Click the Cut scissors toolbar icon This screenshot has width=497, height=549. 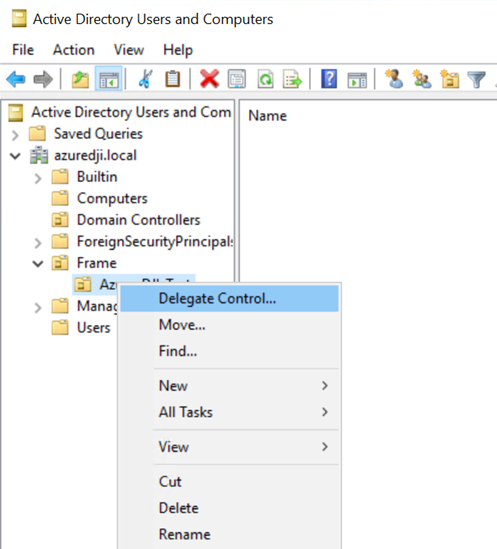(x=145, y=79)
